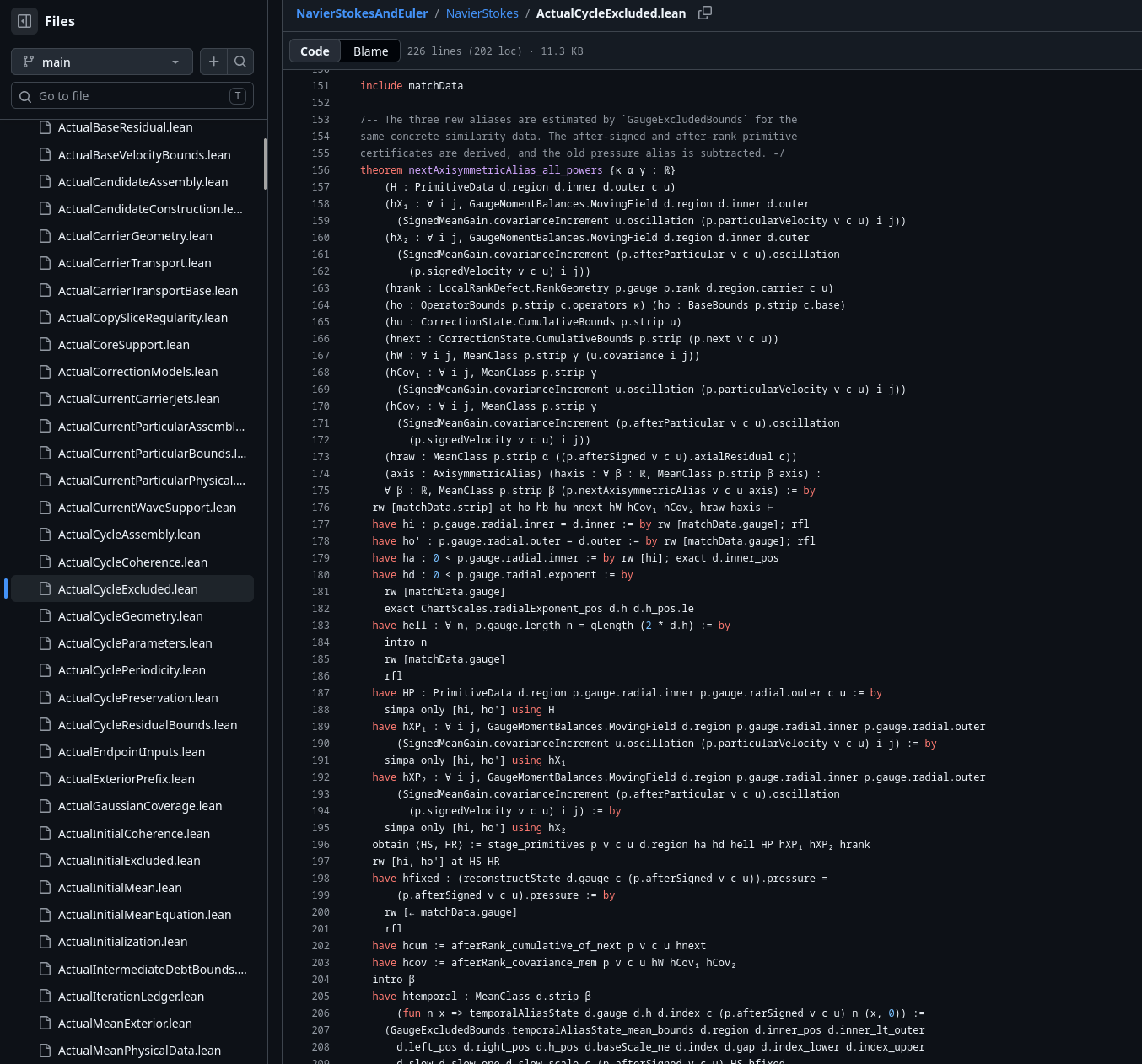The height and width of the screenshot is (1064, 1142).
Task: Open the main branch dropdown
Action: click(102, 62)
